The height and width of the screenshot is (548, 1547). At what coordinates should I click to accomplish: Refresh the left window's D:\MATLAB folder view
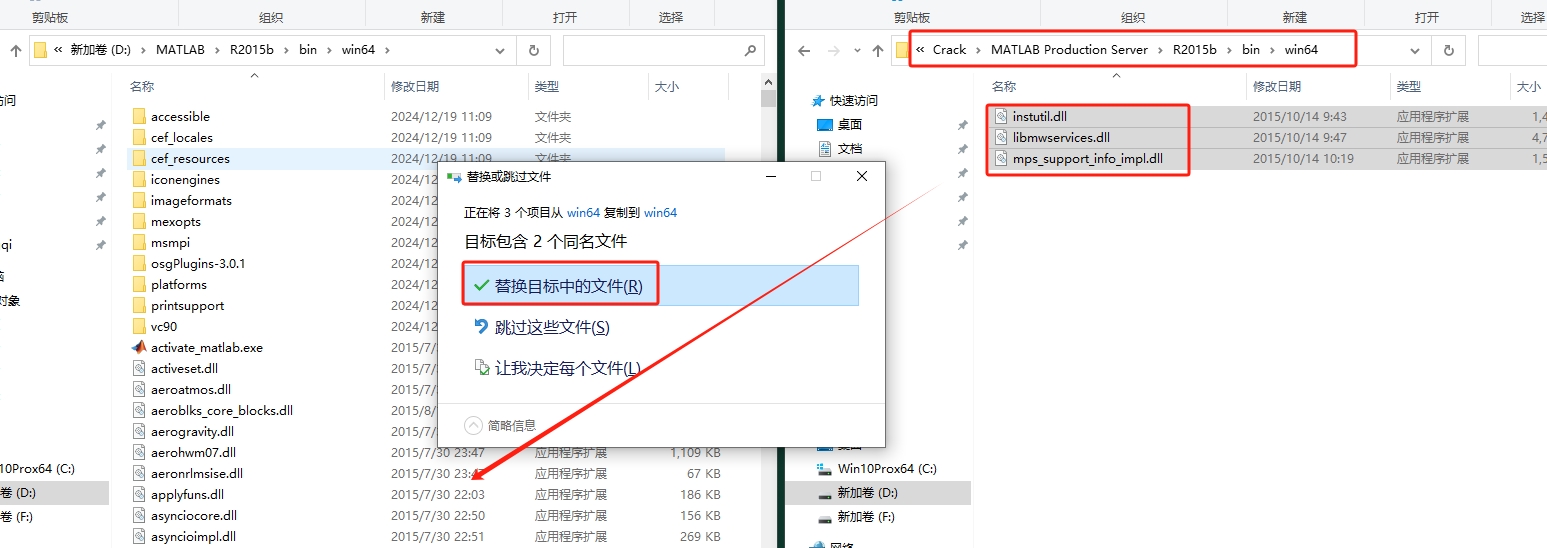coord(533,50)
